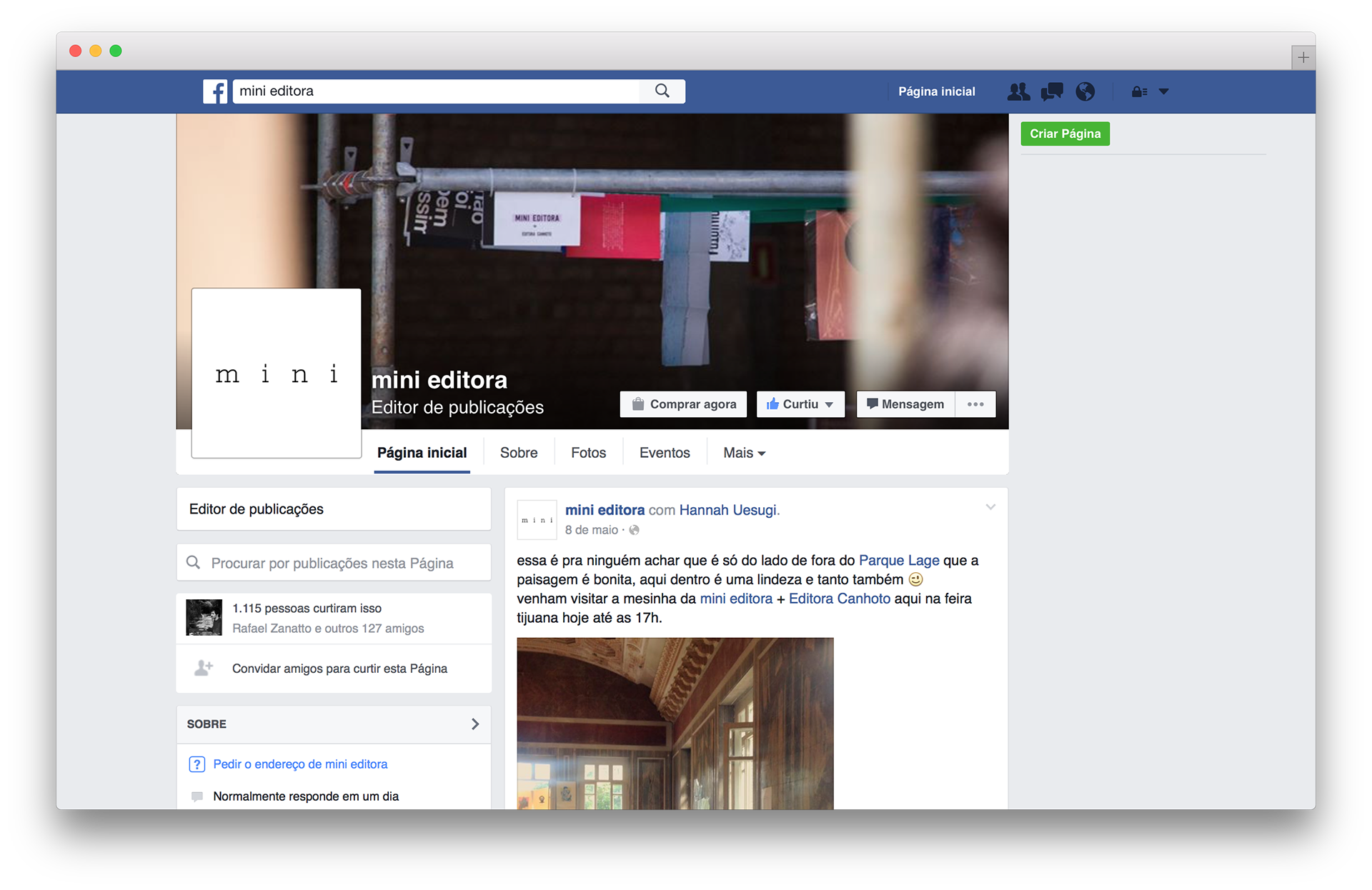Click the invite friends person-plus icon
Image resolution: width=1372 pixels, height=890 pixels.
click(x=204, y=669)
